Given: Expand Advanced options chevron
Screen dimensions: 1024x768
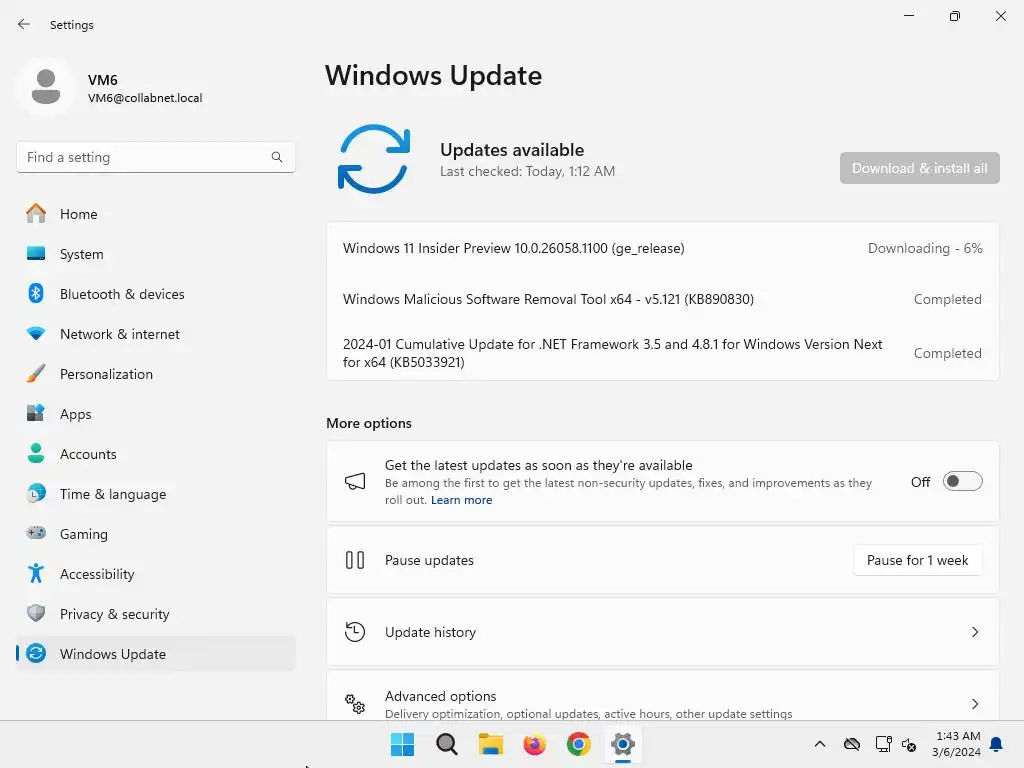Looking at the screenshot, I should 975,704.
